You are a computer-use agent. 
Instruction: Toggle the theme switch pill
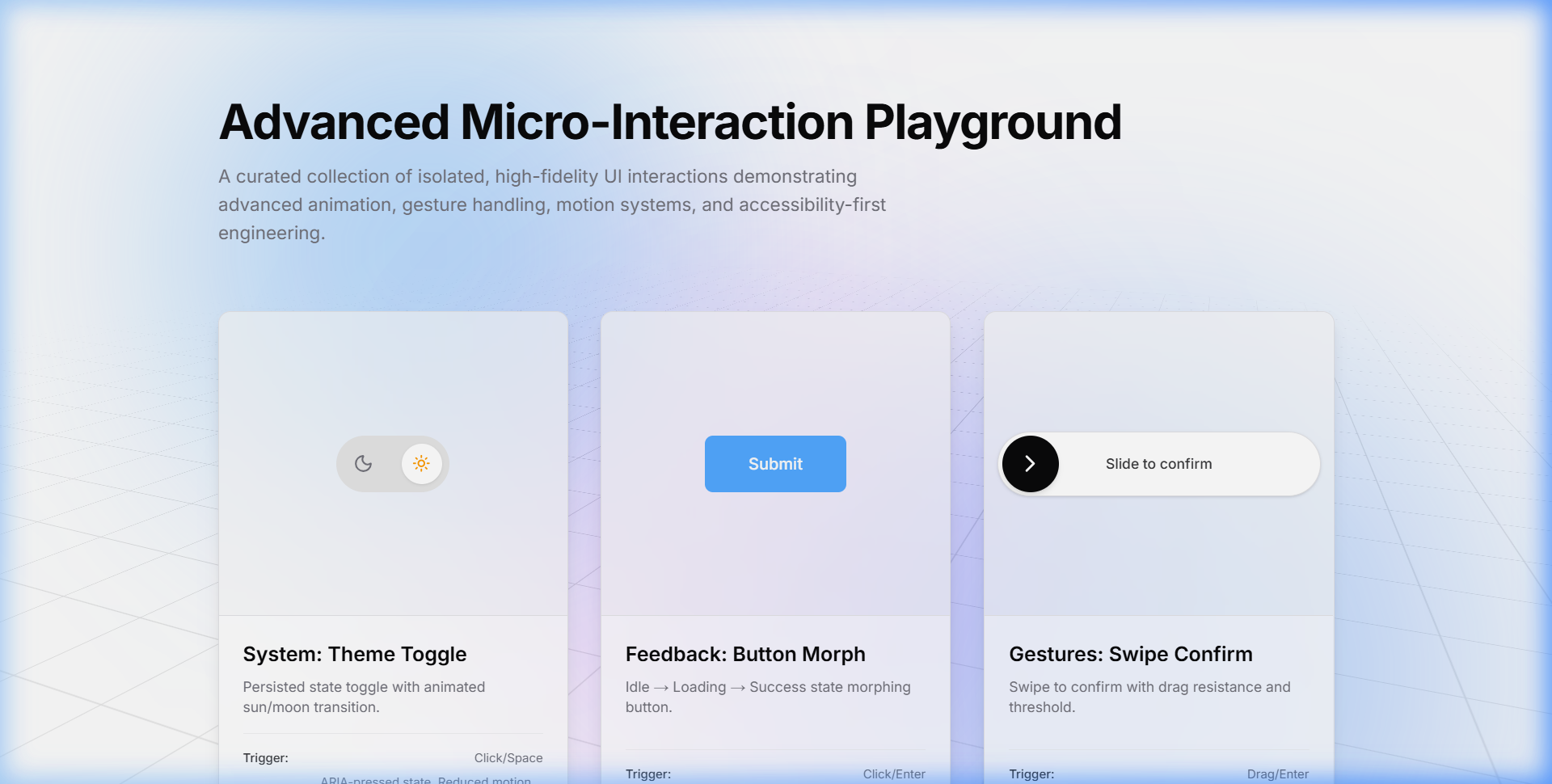point(393,464)
